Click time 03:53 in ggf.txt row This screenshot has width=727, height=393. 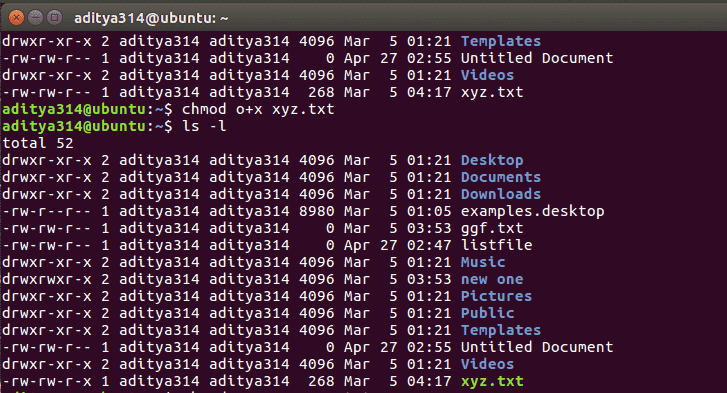429,228
